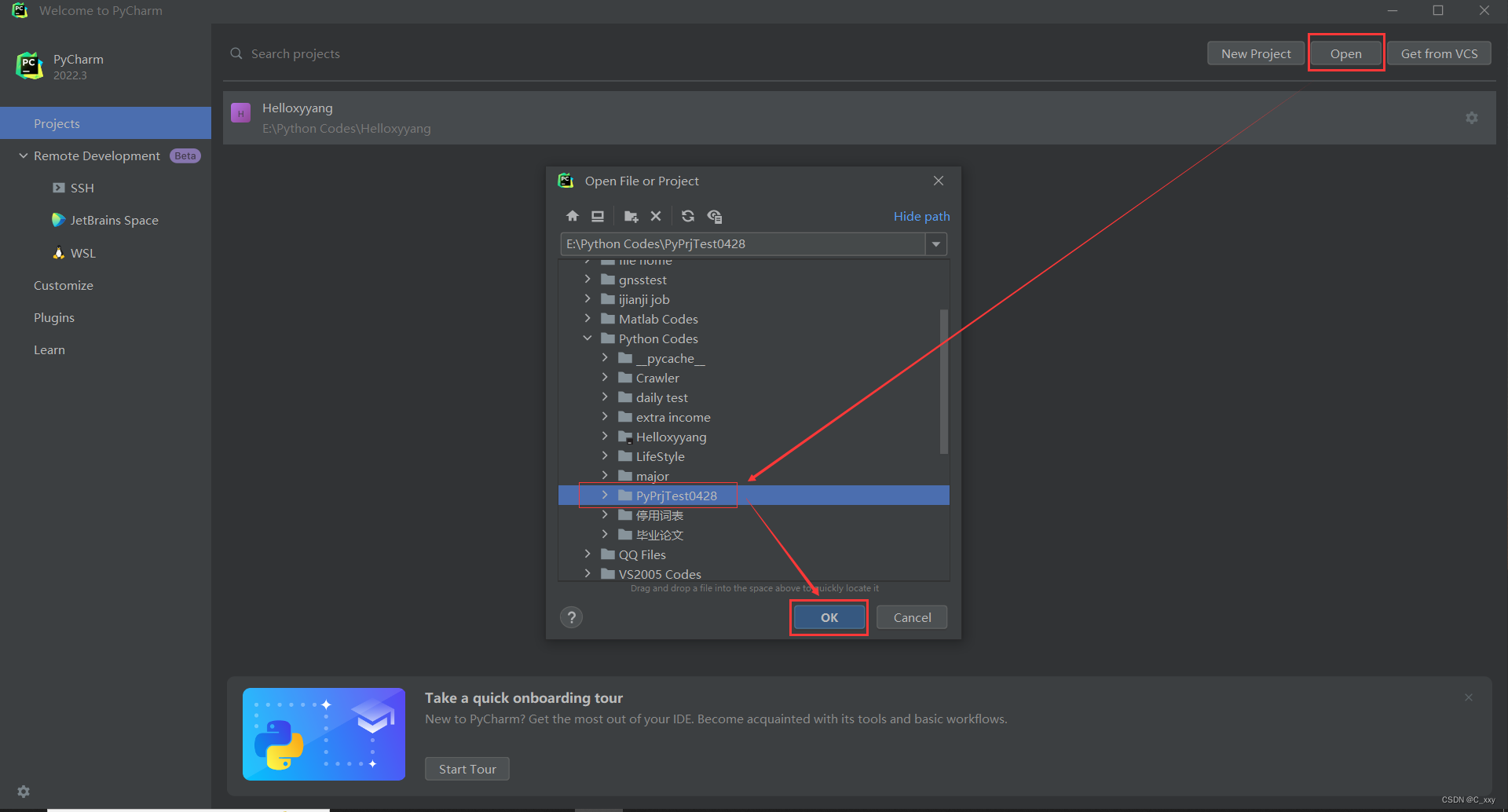Toggle show hidden files and directories icon
Screen dimensions: 1508x812
point(715,216)
